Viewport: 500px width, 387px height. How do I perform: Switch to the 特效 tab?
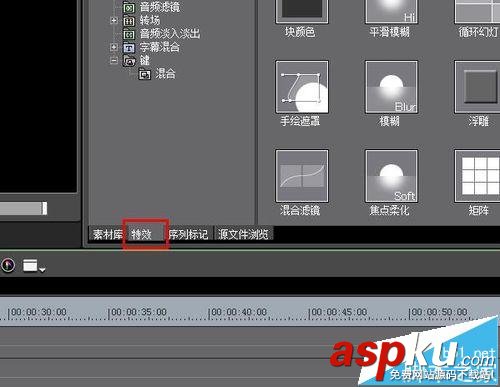point(146,234)
